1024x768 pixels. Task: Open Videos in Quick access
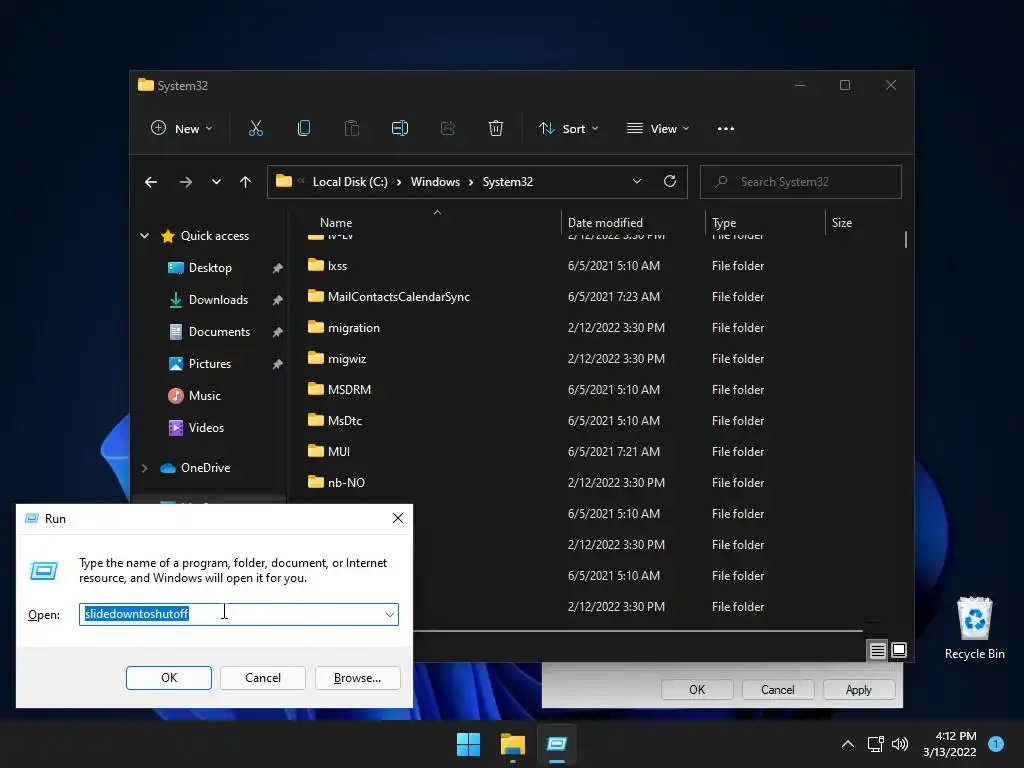pos(206,428)
